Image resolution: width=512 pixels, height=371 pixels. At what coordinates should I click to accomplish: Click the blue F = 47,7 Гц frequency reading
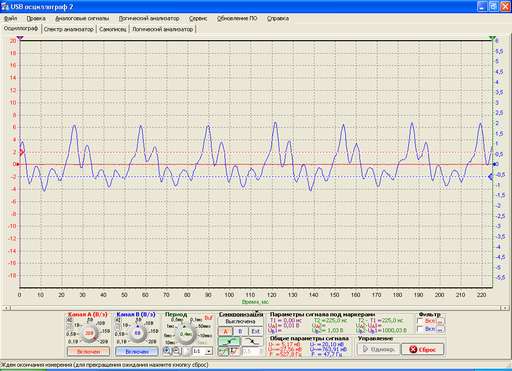(x=327, y=355)
